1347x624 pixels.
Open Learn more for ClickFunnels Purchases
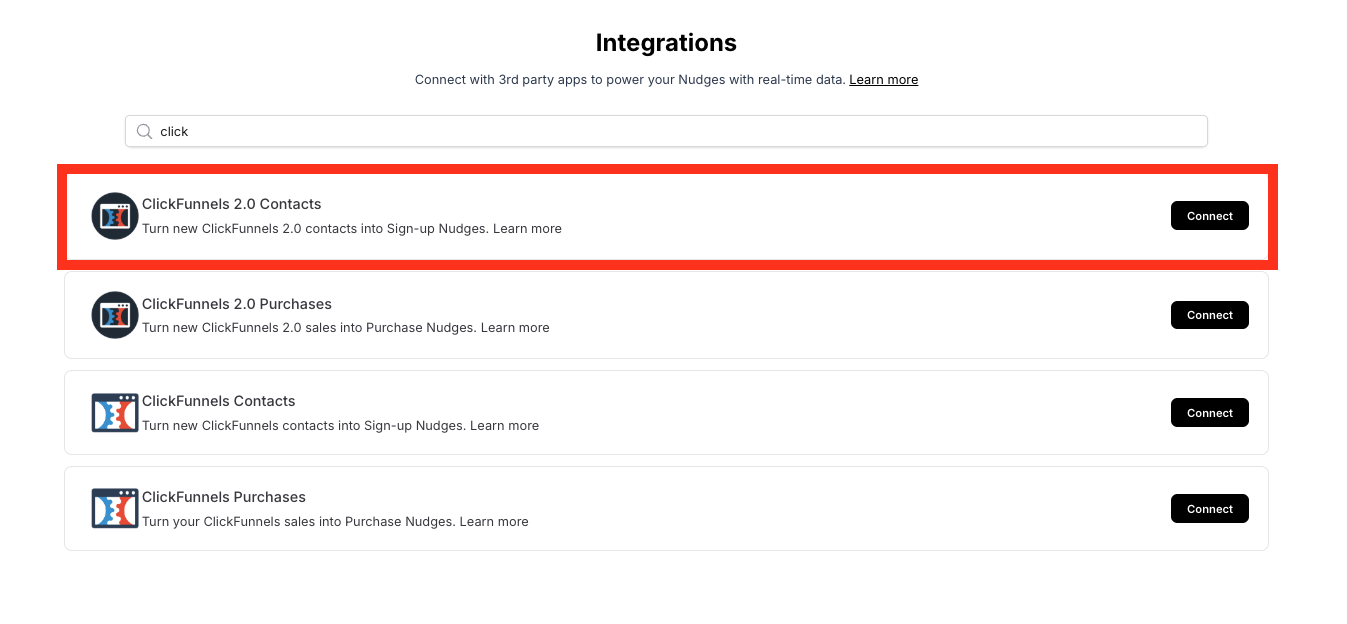pos(494,522)
